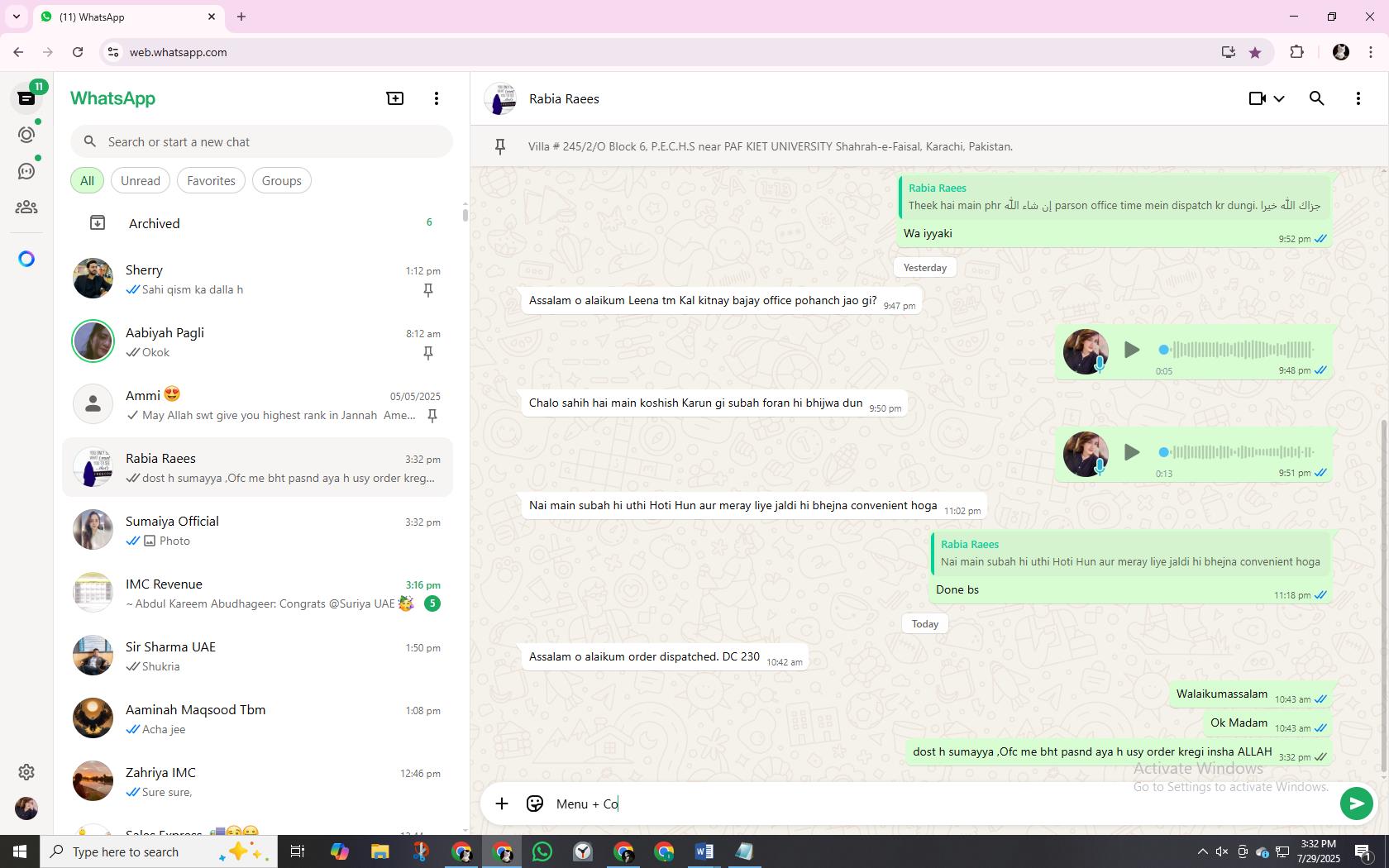Open Sir Sharma UAE chat
This screenshot has height=868, width=1389.
[x=258, y=656]
